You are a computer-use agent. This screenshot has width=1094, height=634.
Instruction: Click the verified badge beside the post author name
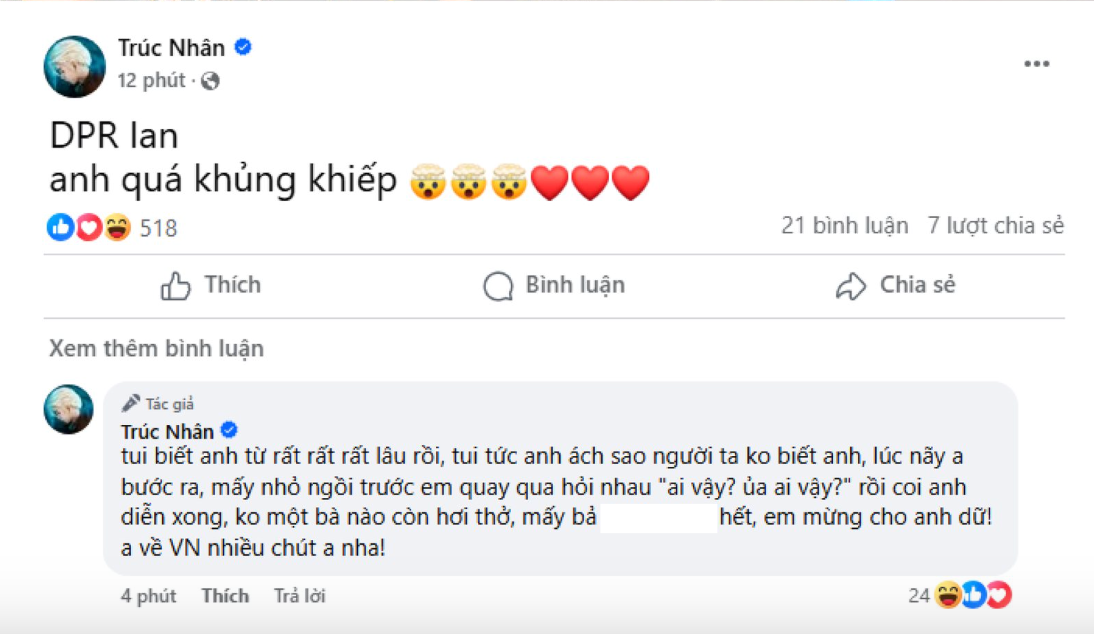[243, 47]
